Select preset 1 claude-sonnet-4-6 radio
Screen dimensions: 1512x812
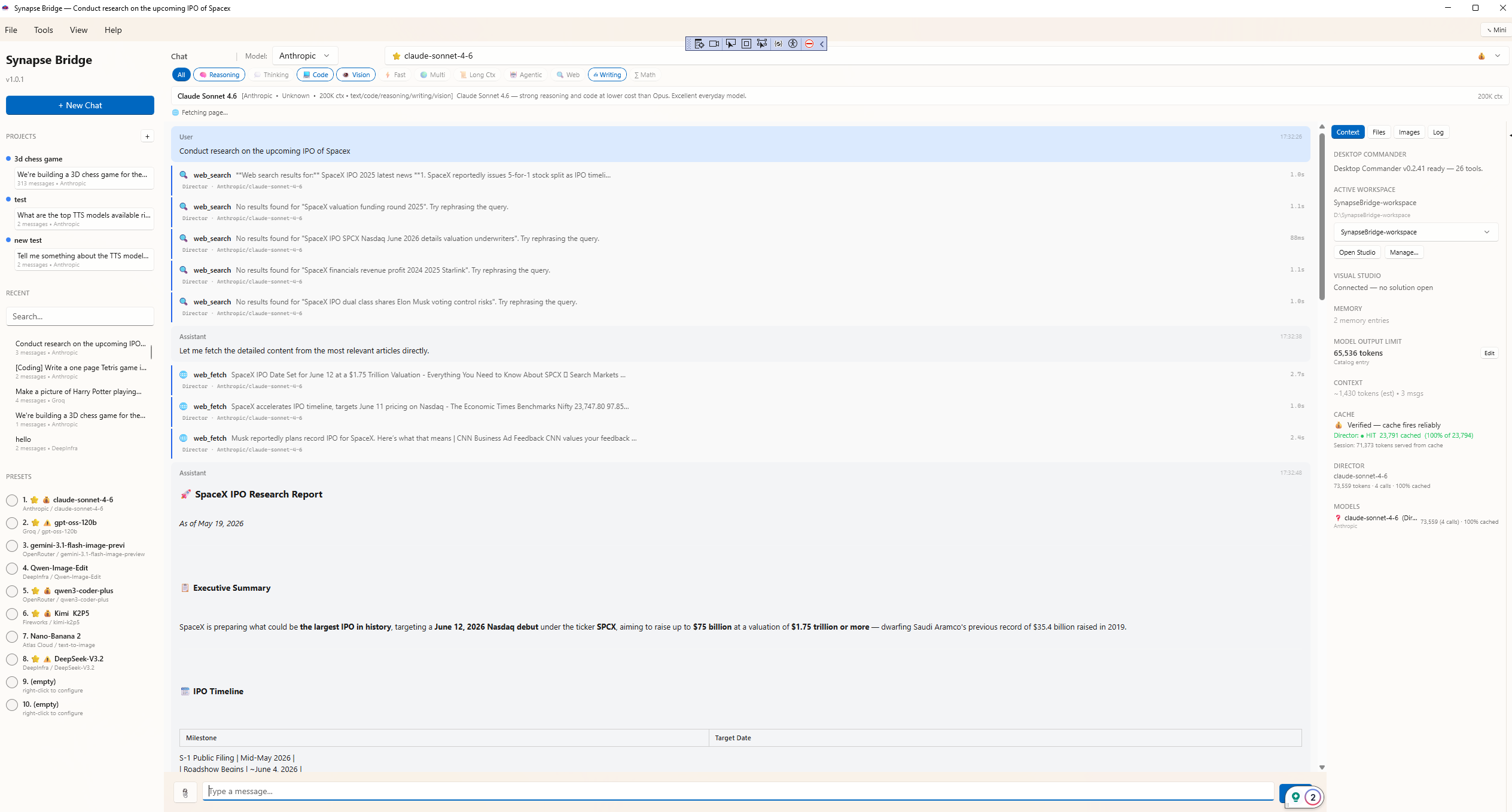click(12, 501)
